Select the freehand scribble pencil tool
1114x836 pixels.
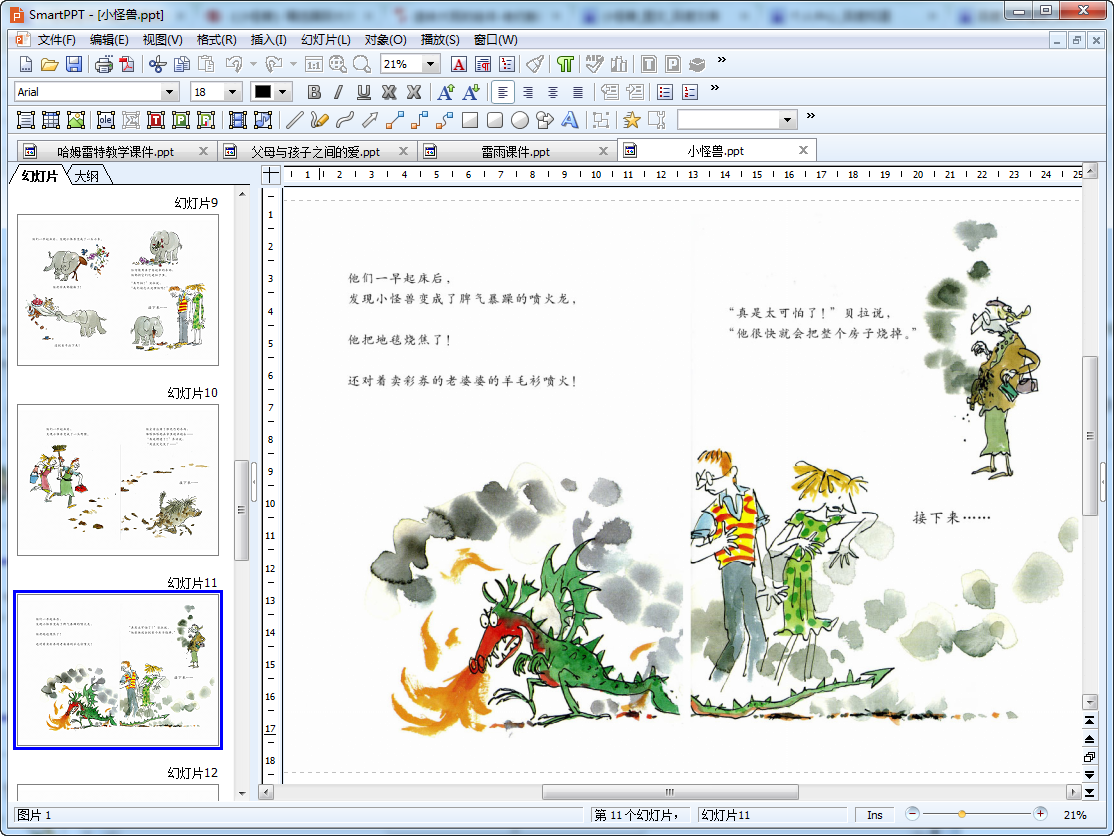pos(320,120)
